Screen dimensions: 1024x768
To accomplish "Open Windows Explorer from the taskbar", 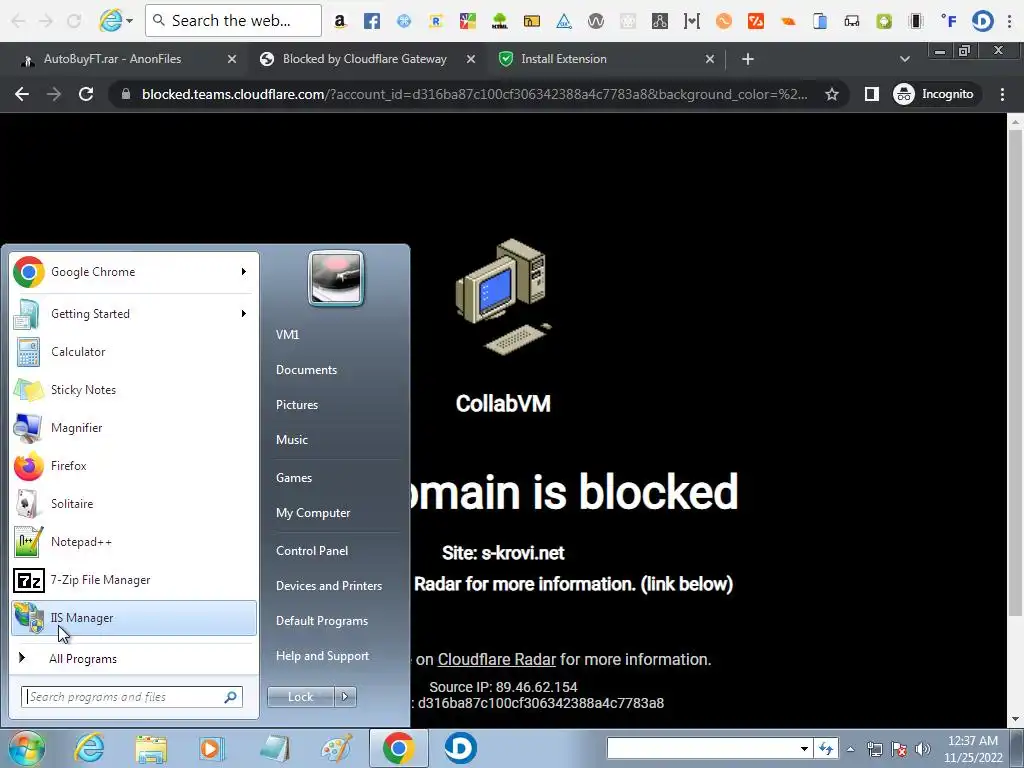I will coord(151,748).
